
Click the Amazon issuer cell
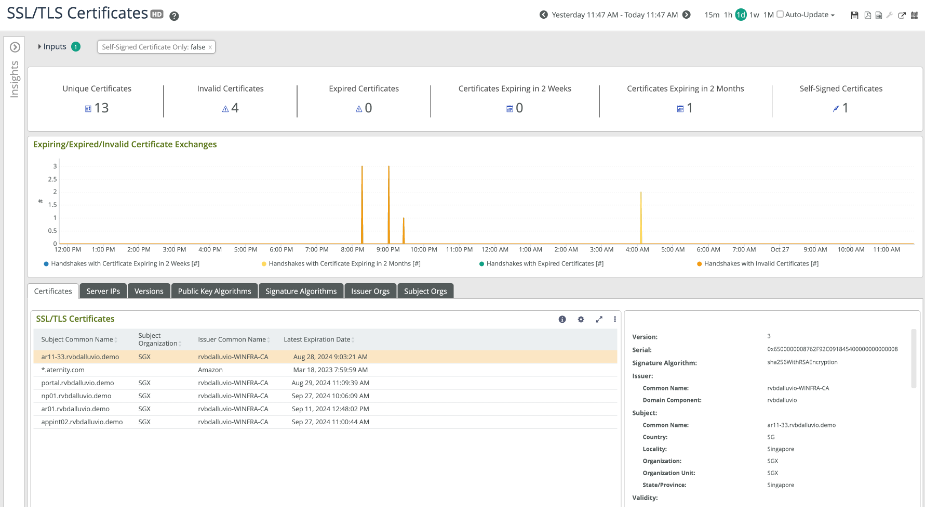point(210,370)
